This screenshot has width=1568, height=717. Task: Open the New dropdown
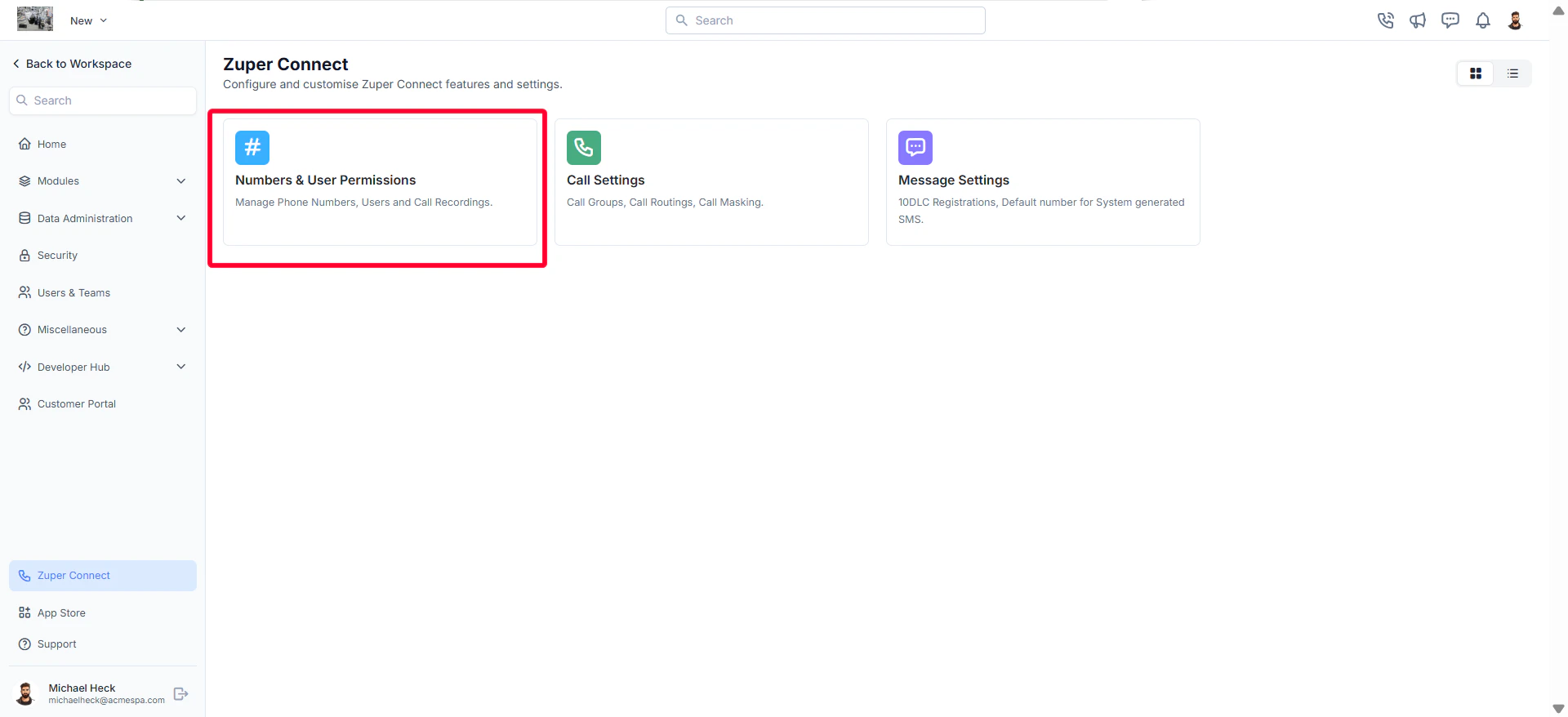click(x=88, y=20)
